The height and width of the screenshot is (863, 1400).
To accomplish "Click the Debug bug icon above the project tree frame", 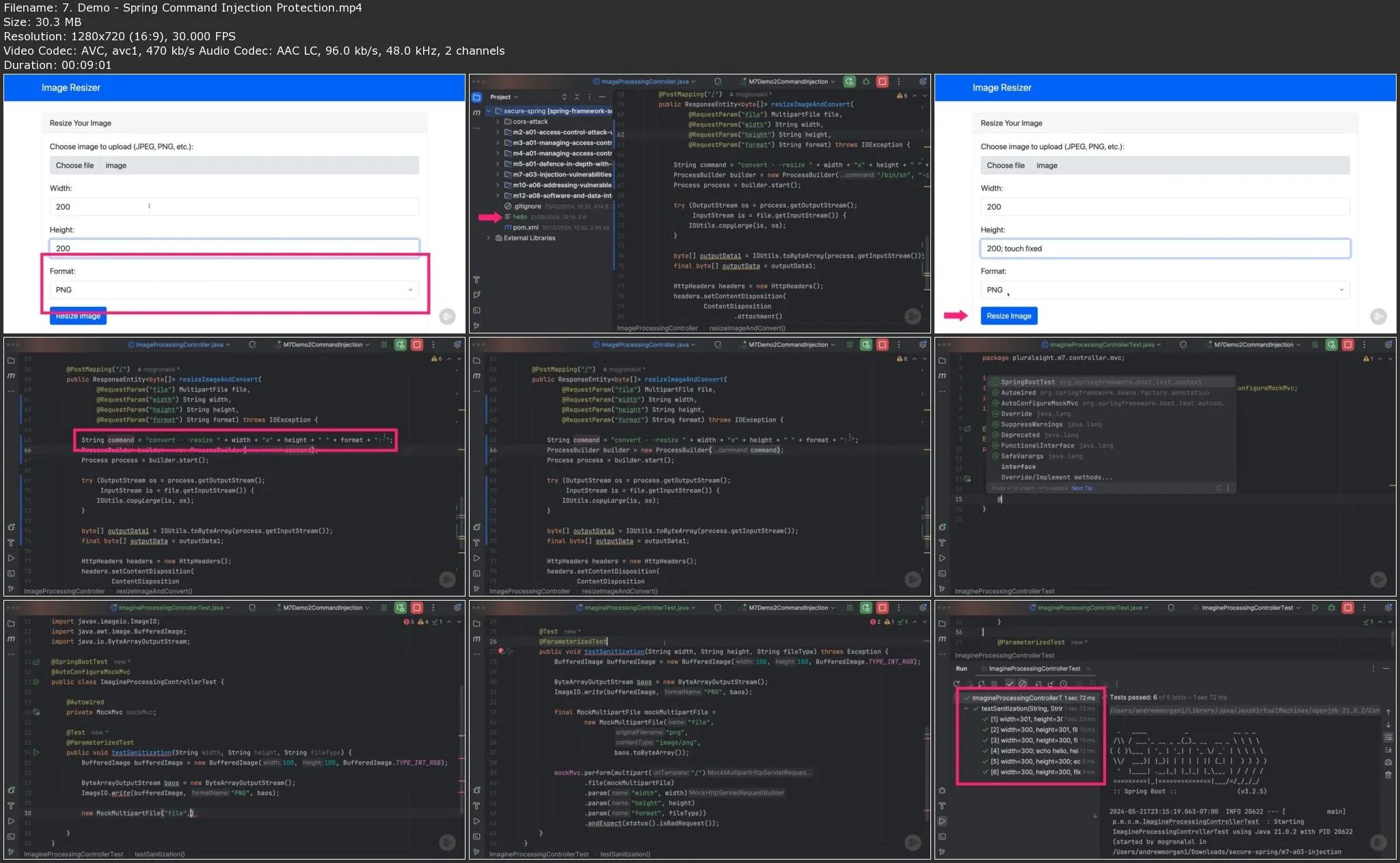I will pos(866,81).
